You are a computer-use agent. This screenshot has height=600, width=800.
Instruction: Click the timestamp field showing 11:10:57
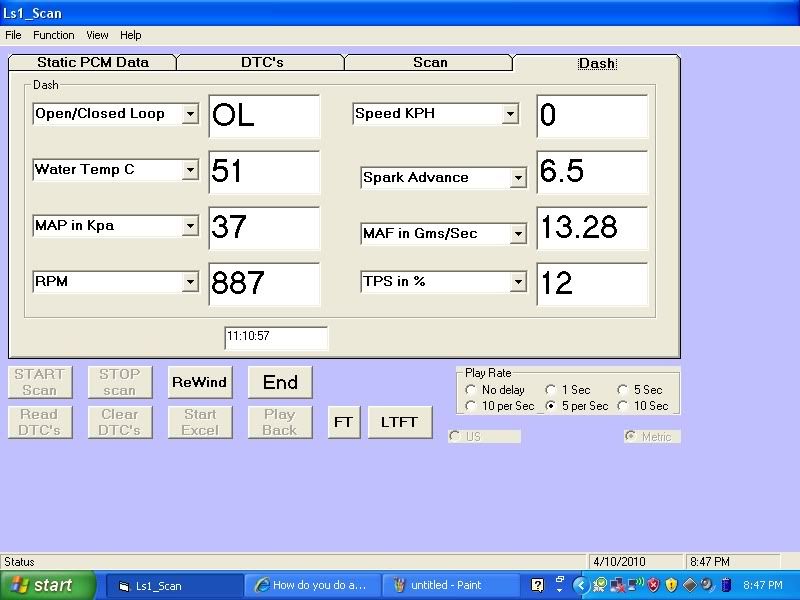point(276,337)
